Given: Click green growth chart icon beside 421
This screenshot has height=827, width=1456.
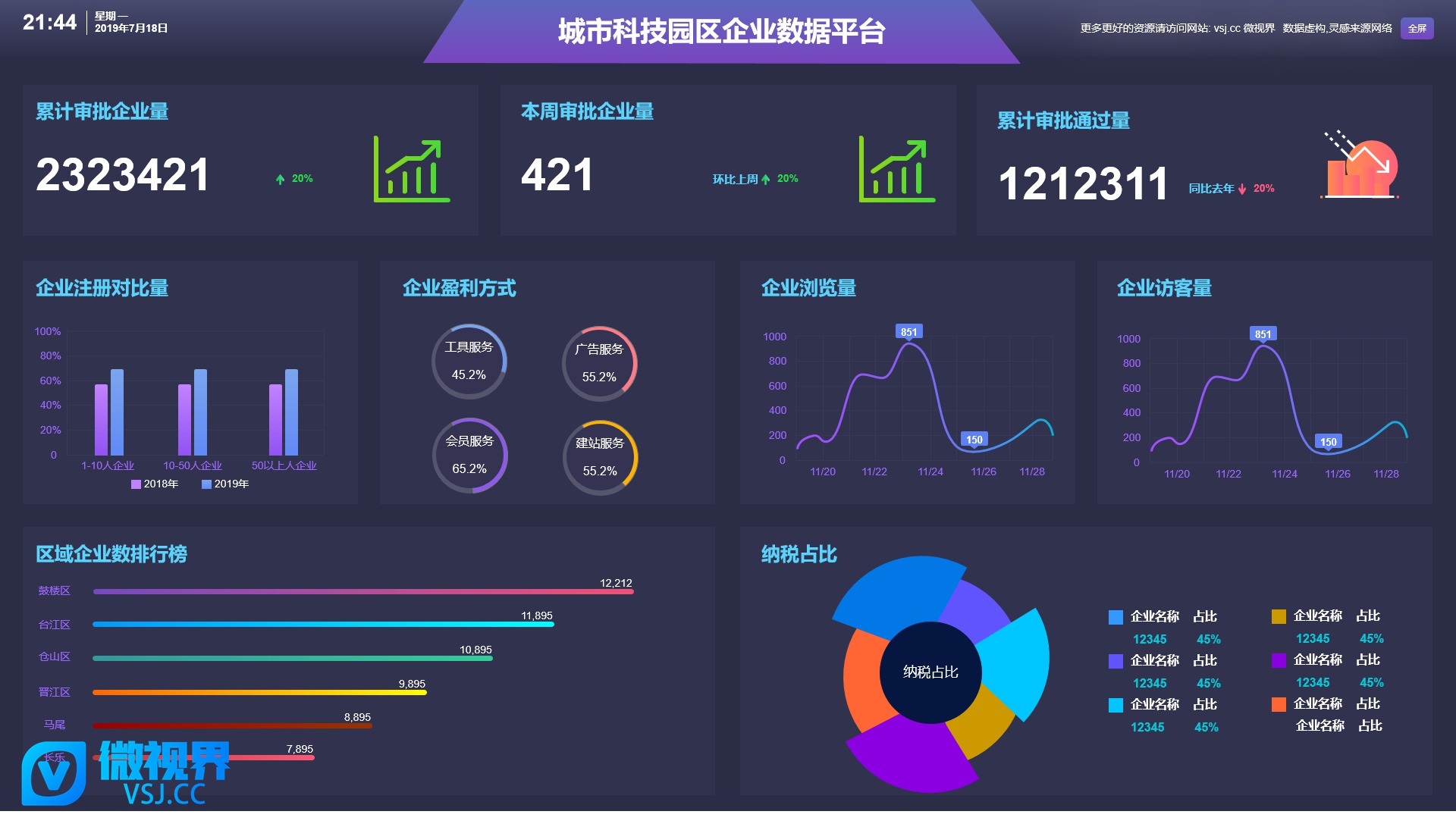Looking at the screenshot, I should 896,170.
